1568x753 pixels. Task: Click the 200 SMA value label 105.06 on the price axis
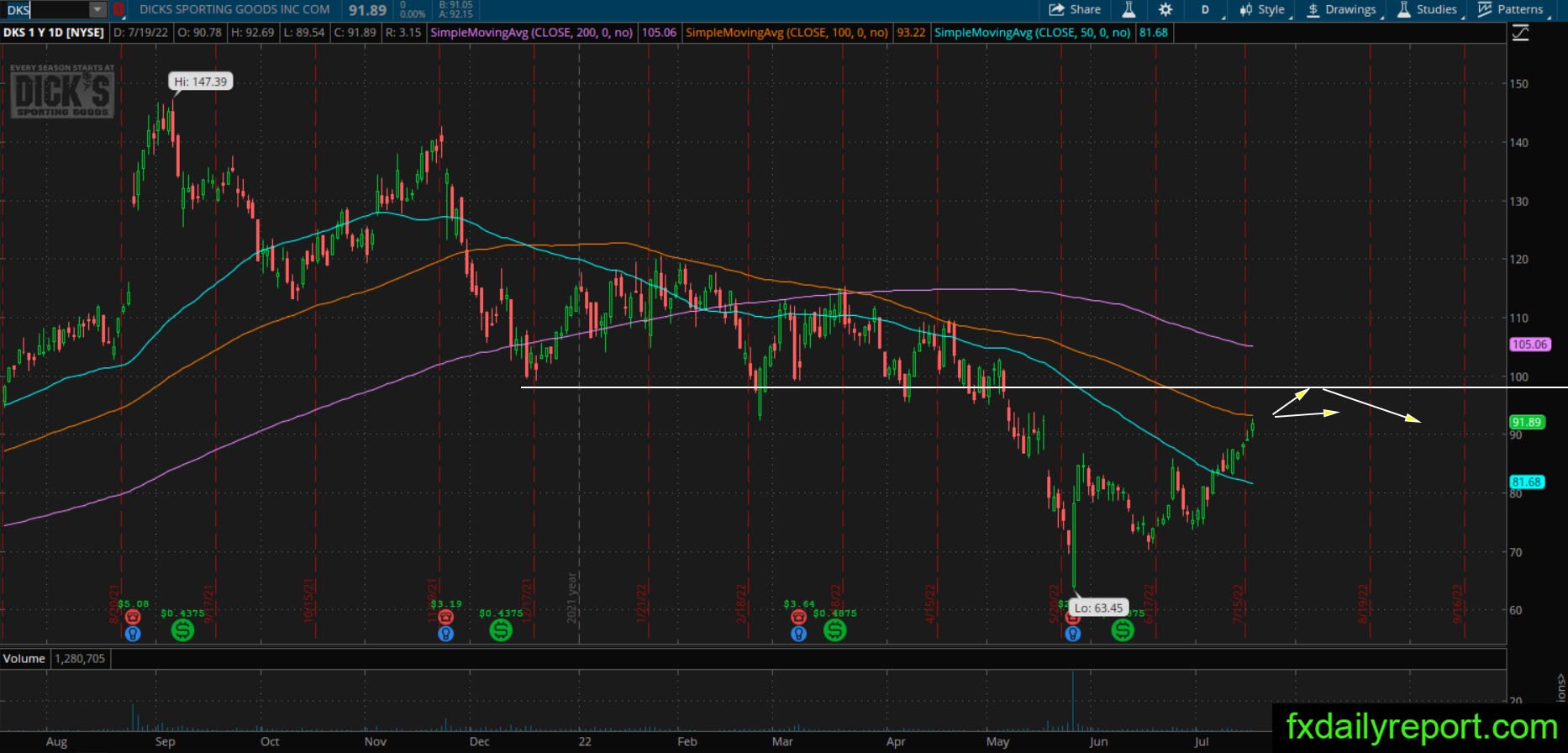[1529, 345]
